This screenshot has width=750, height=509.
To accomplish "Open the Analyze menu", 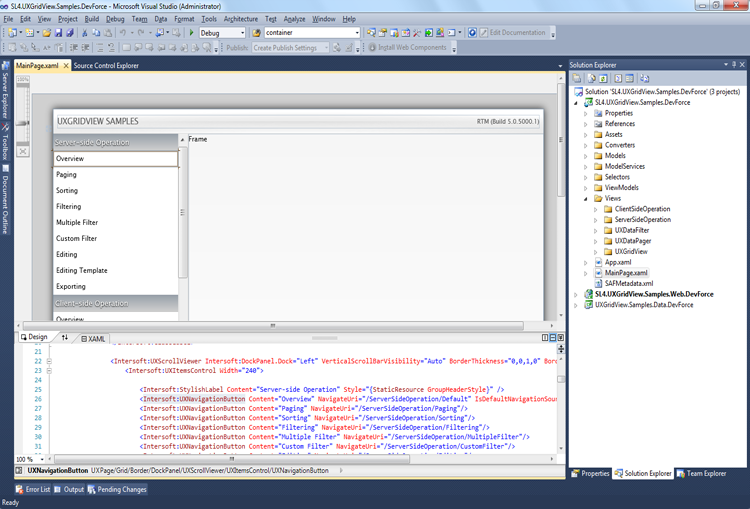I will (x=294, y=19).
